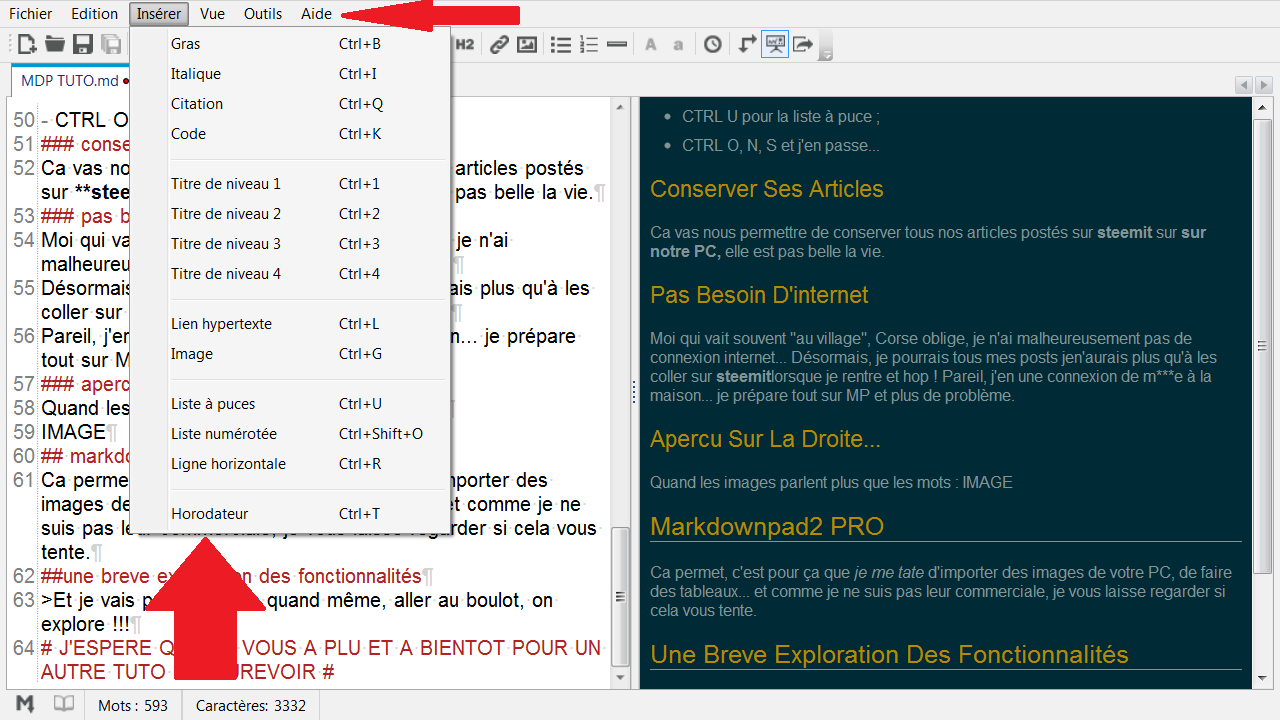Screen dimensions: 1280x720
Task: Create a new document with toolbar icon
Action: pyautogui.click(x=27, y=44)
